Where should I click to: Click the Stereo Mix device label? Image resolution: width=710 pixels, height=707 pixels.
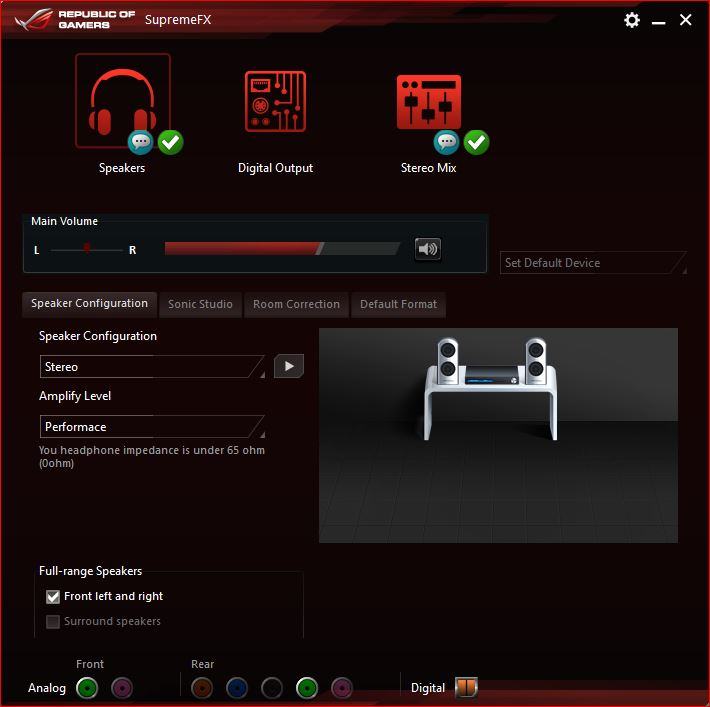[428, 168]
